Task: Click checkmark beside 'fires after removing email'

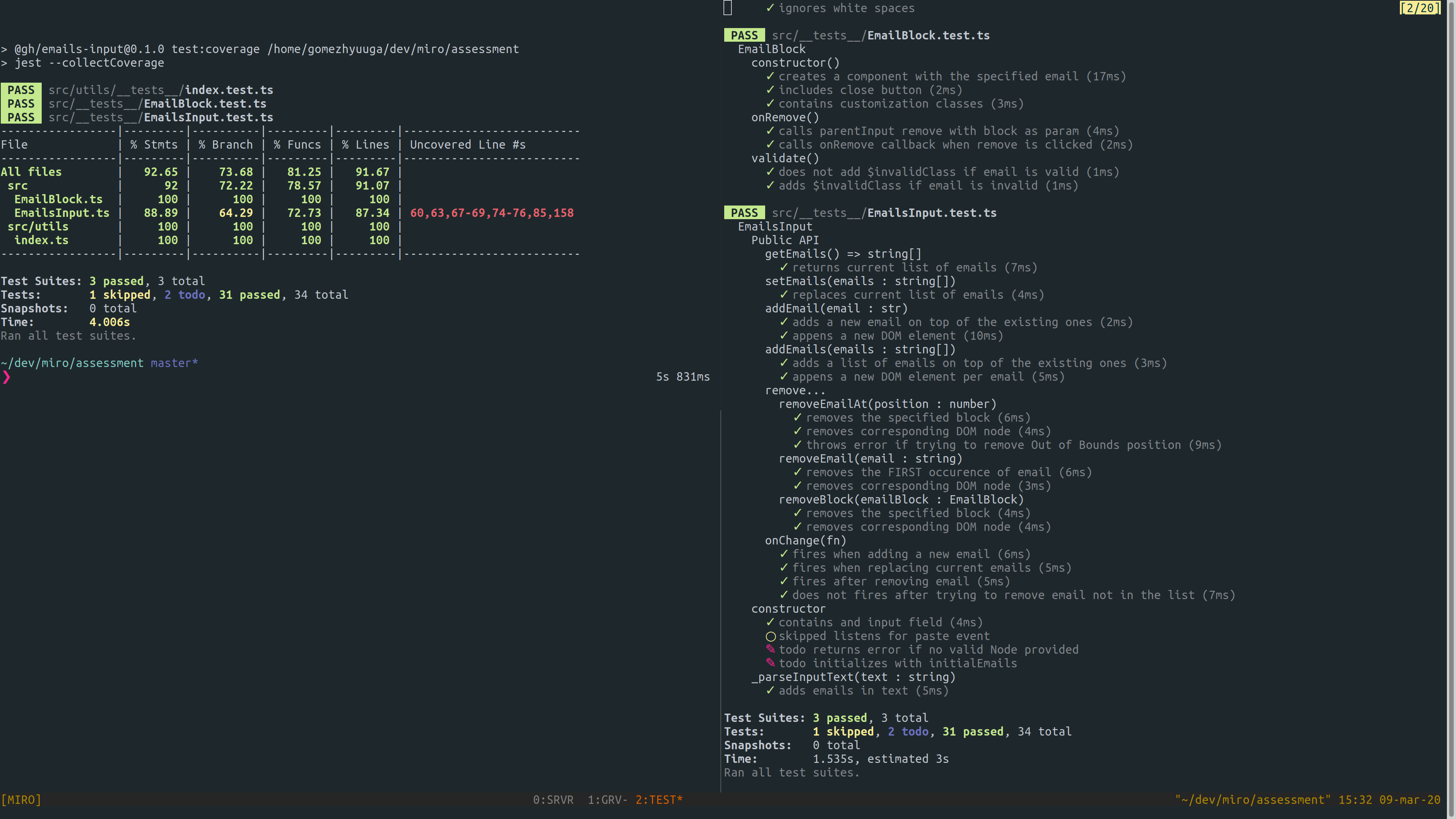Action: click(x=784, y=581)
